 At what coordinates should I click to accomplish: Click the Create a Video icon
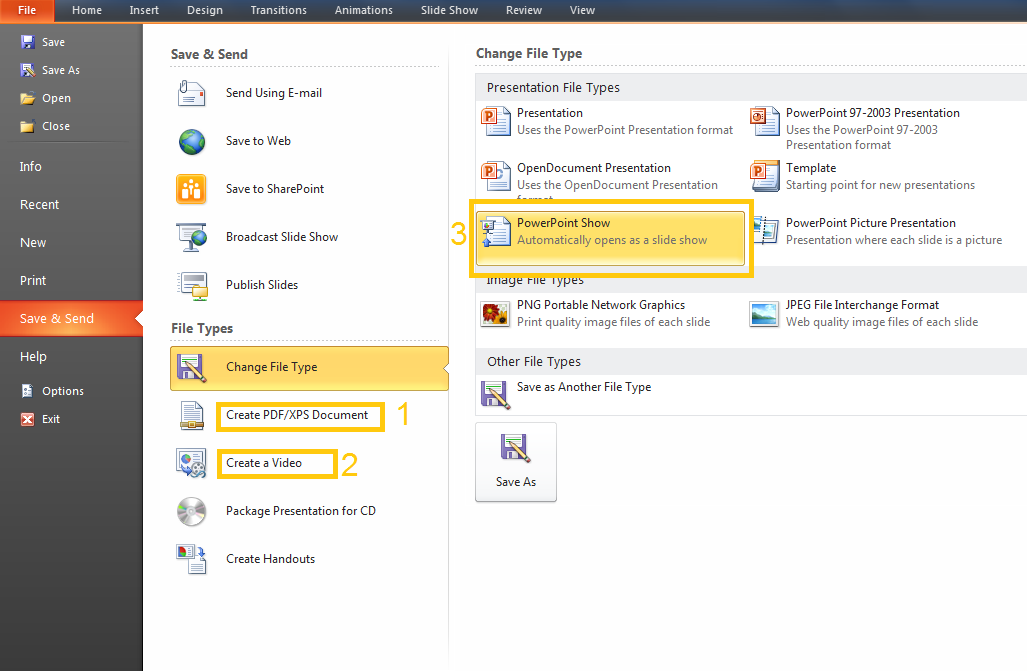tap(191, 463)
